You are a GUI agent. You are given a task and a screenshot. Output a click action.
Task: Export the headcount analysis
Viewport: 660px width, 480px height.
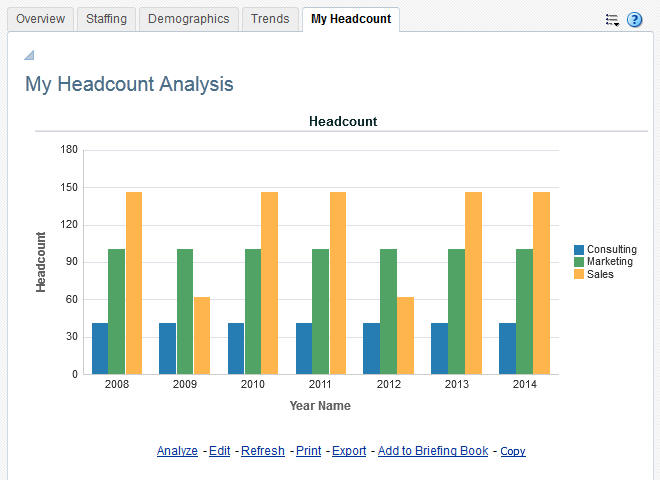tap(349, 451)
